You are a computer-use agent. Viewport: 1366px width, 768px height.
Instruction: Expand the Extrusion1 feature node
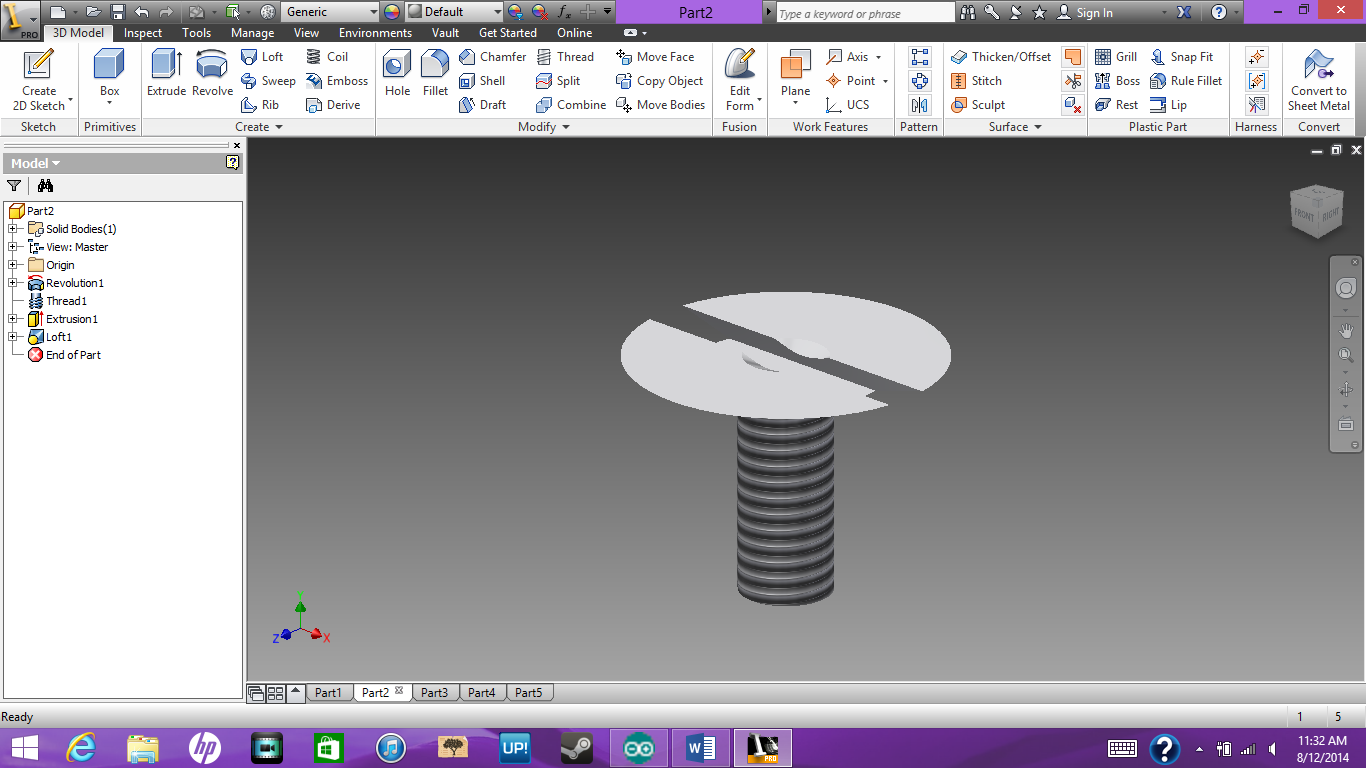(x=13, y=319)
